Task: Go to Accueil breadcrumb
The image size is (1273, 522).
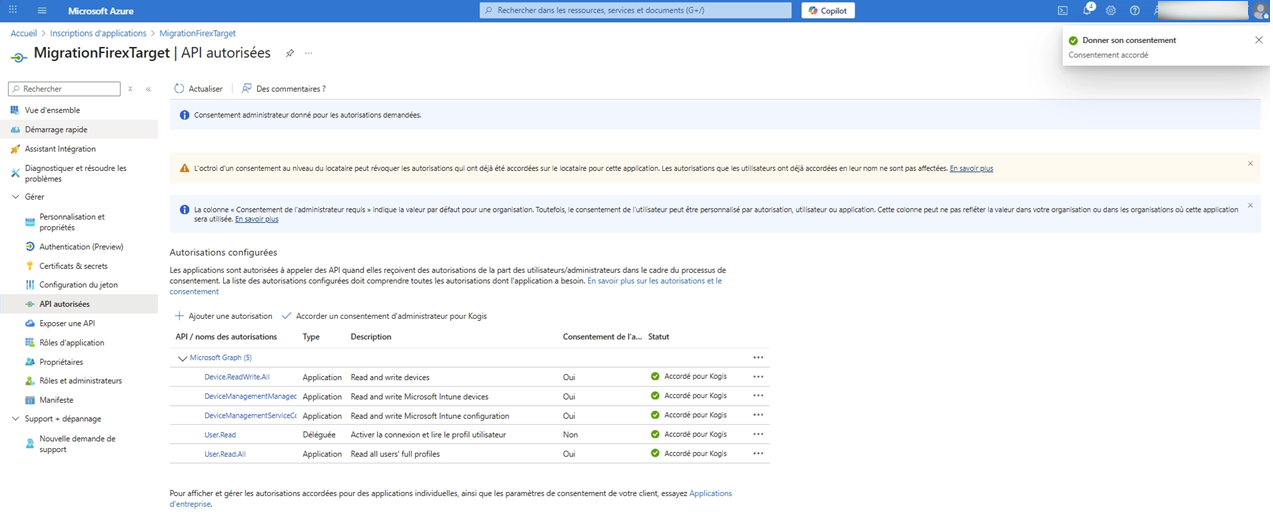Action: [23, 33]
